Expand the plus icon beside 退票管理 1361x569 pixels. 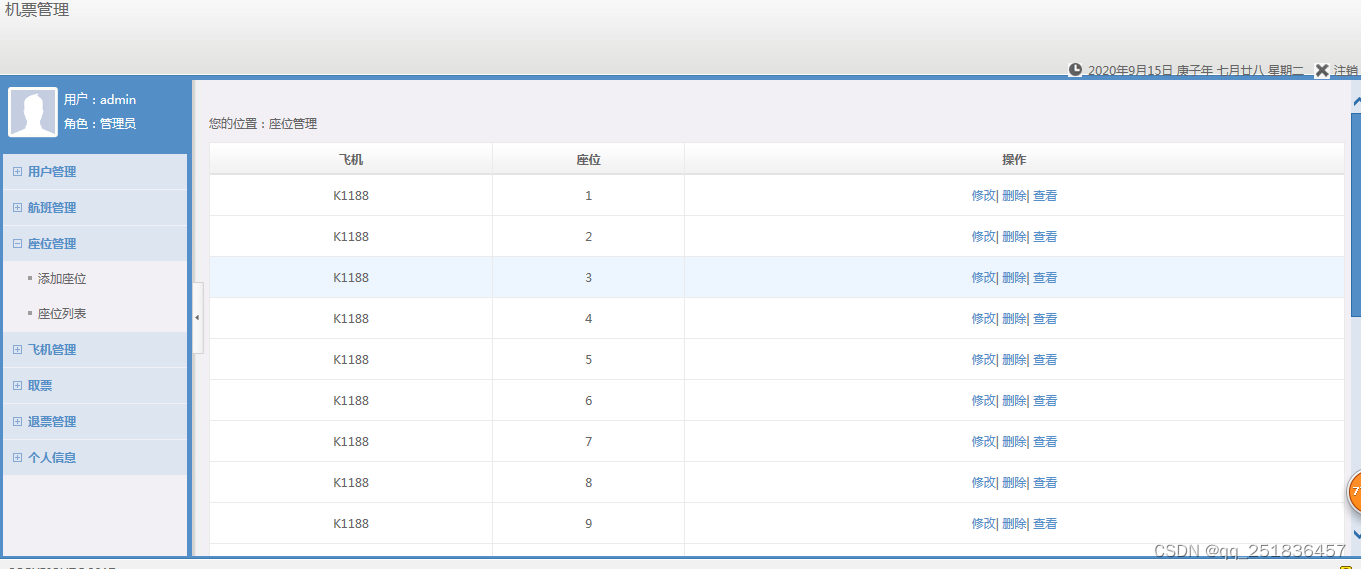tap(17, 422)
